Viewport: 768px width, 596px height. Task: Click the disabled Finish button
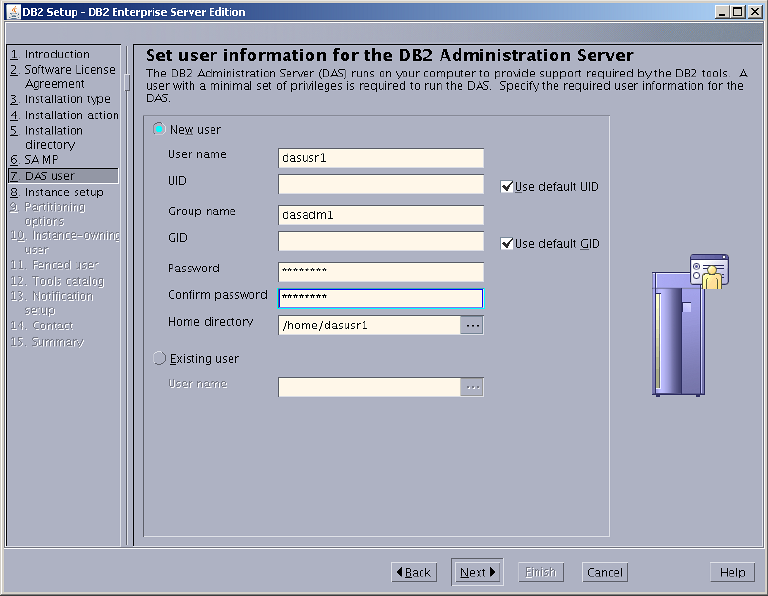tap(541, 572)
